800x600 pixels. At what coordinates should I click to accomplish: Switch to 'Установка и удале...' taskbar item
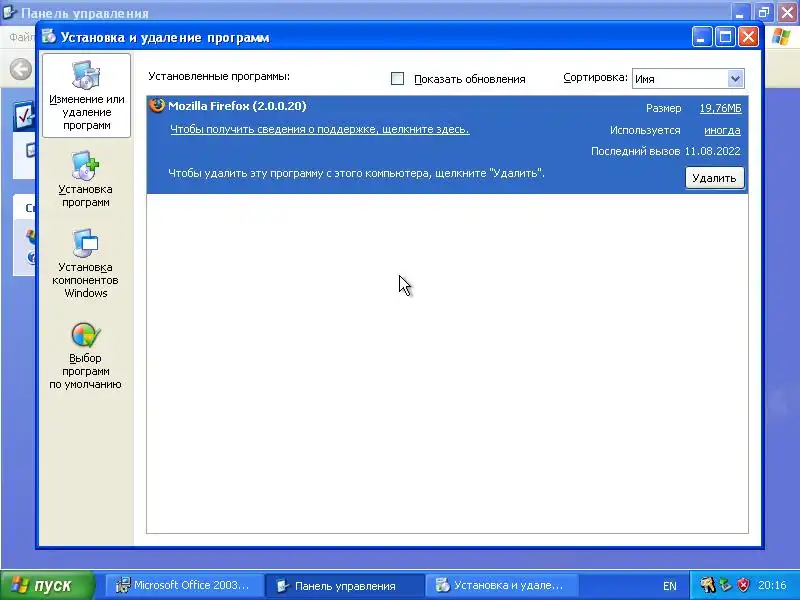click(x=502, y=585)
